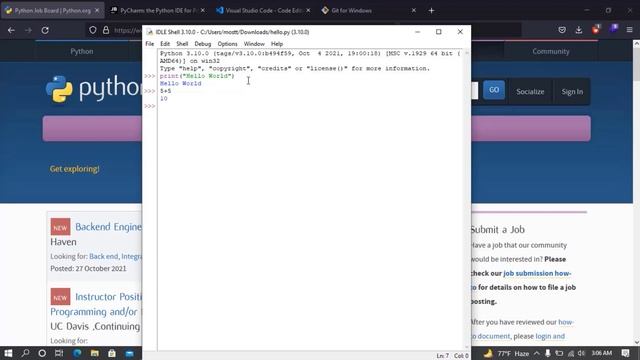Screen dimensions: 640x360
Task: Click the login and link
Action: pos(550,336)
